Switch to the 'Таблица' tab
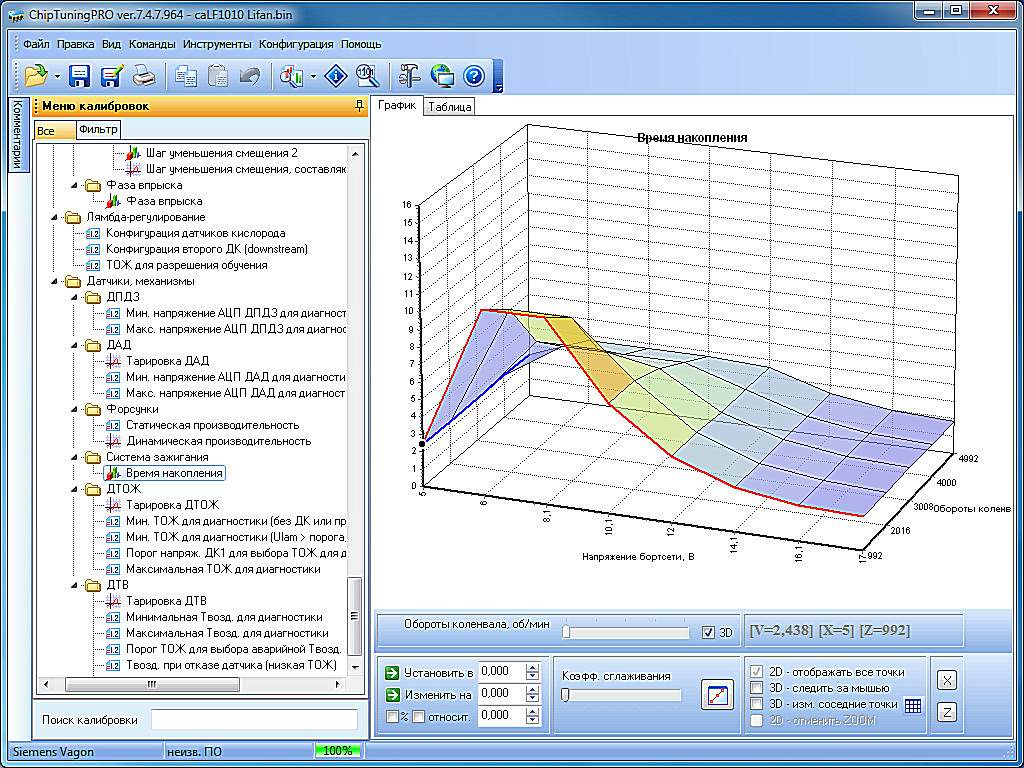The height and width of the screenshot is (768, 1024). click(x=449, y=106)
